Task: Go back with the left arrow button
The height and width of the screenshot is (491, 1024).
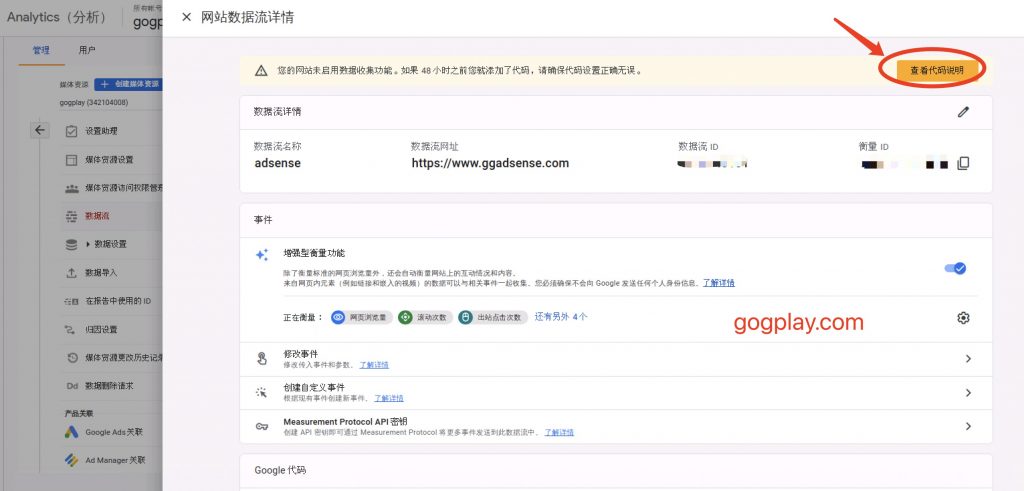Action: (40, 131)
